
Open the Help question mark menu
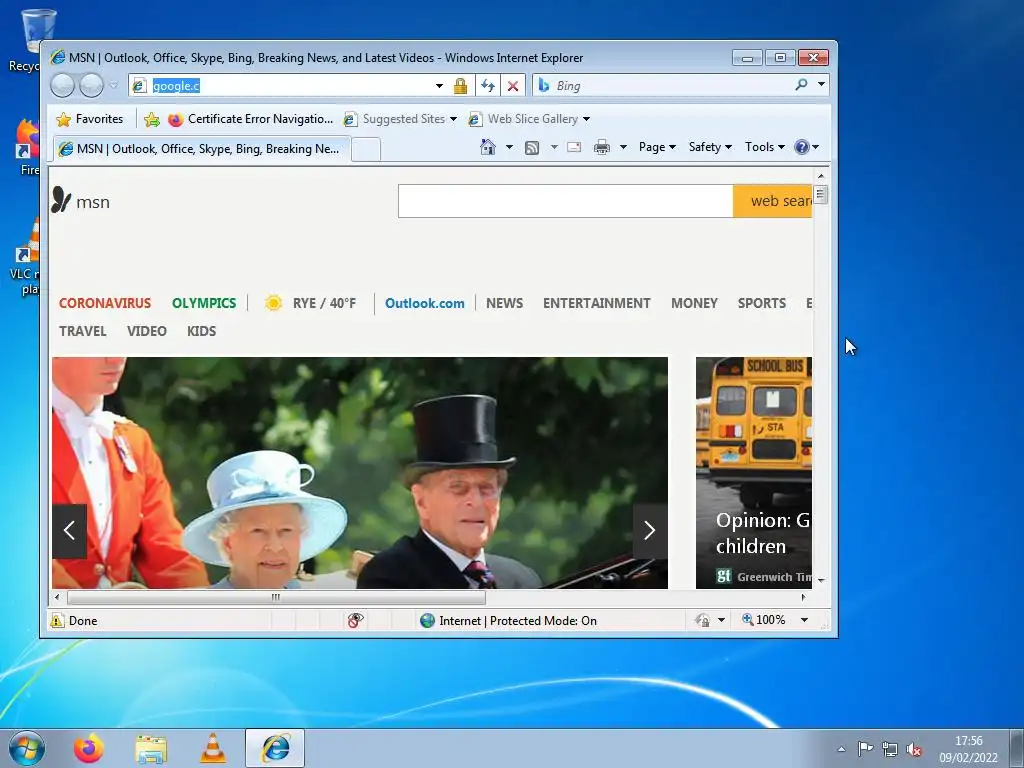coord(807,147)
